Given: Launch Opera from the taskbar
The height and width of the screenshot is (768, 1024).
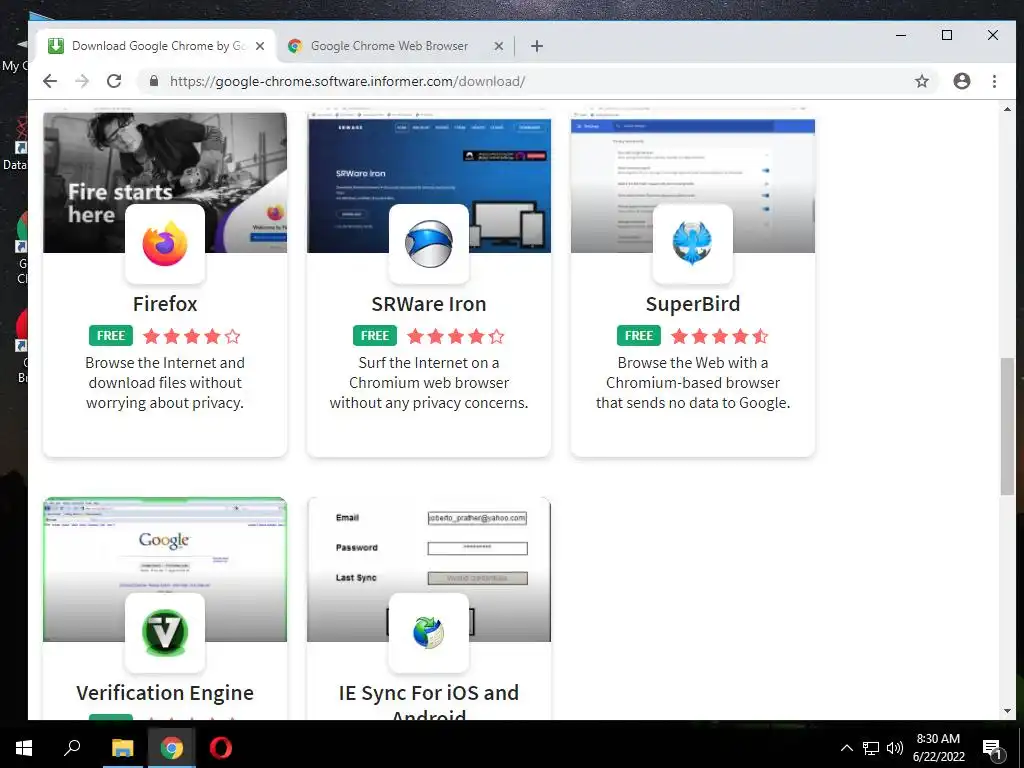Looking at the screenshot, I should [221, 748].
